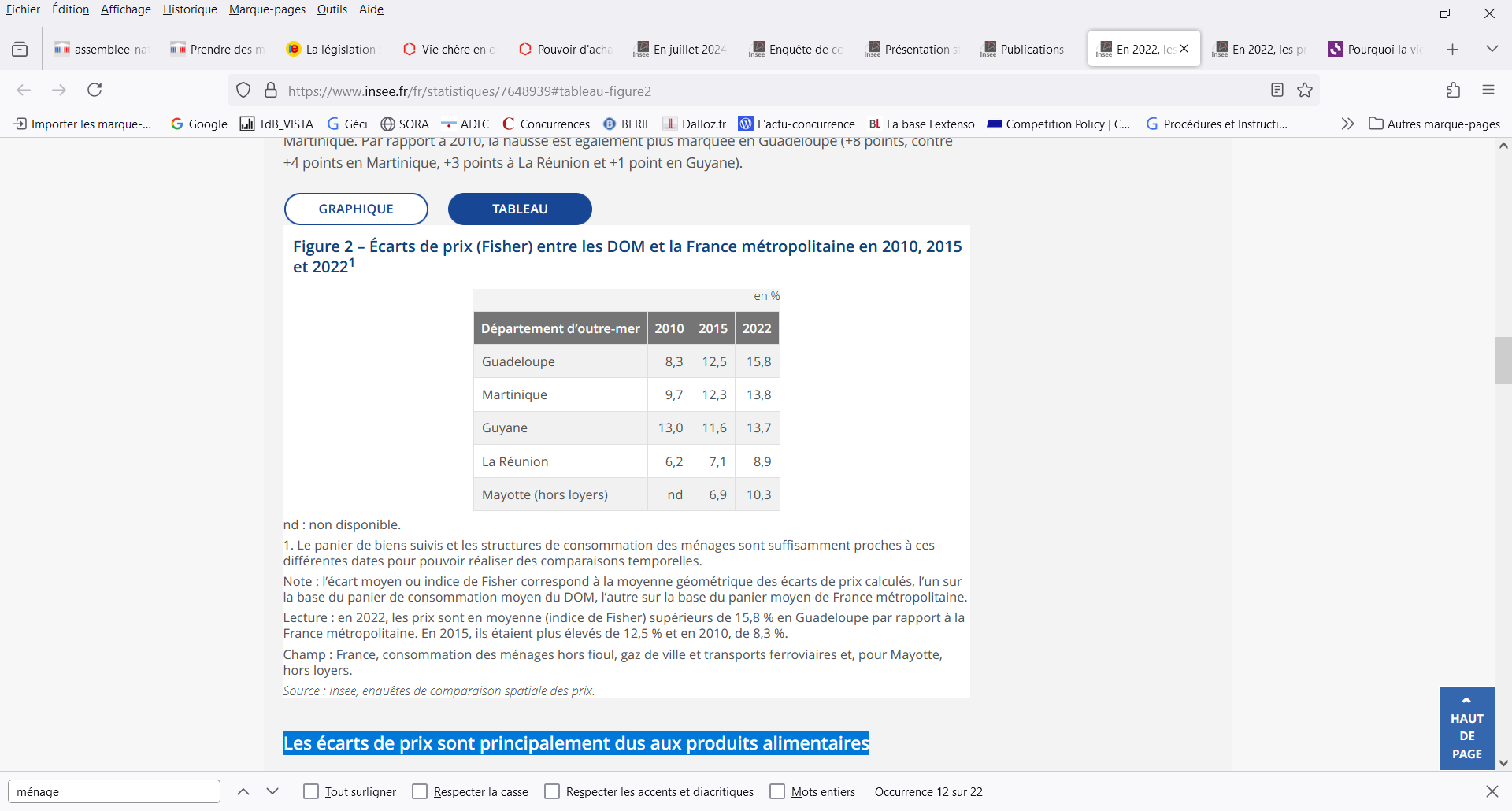Open the Firefox hamburger application menu
The image size is (1512, 811).
(1488, 90)
